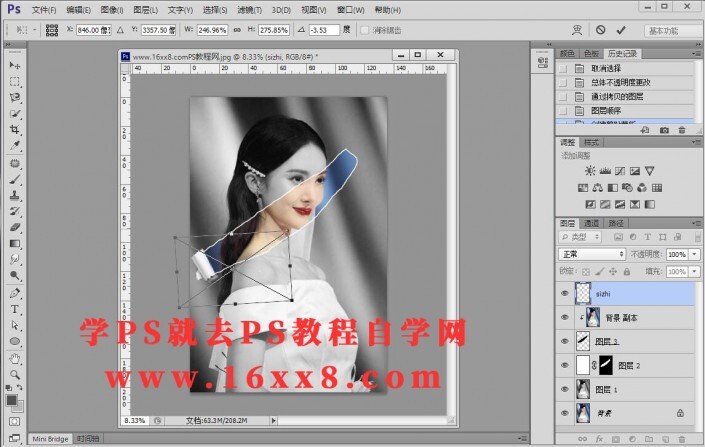Image resolution: width=705 pixels, height=447 pixels.
Task: Click the foreground color swatch
Action: pos(12,399)
